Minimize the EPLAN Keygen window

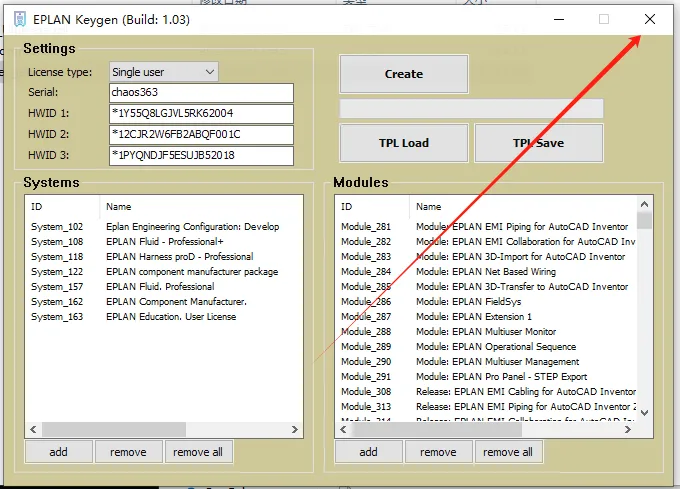point(559,20)
